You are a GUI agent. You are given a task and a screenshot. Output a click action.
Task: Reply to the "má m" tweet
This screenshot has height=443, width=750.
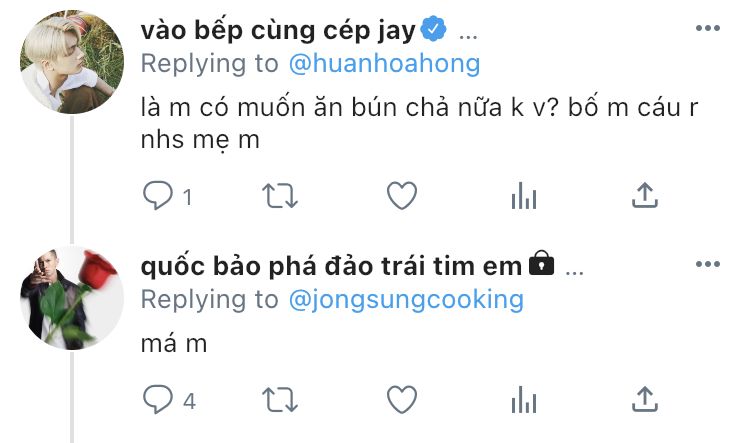(x=157, y=399)
